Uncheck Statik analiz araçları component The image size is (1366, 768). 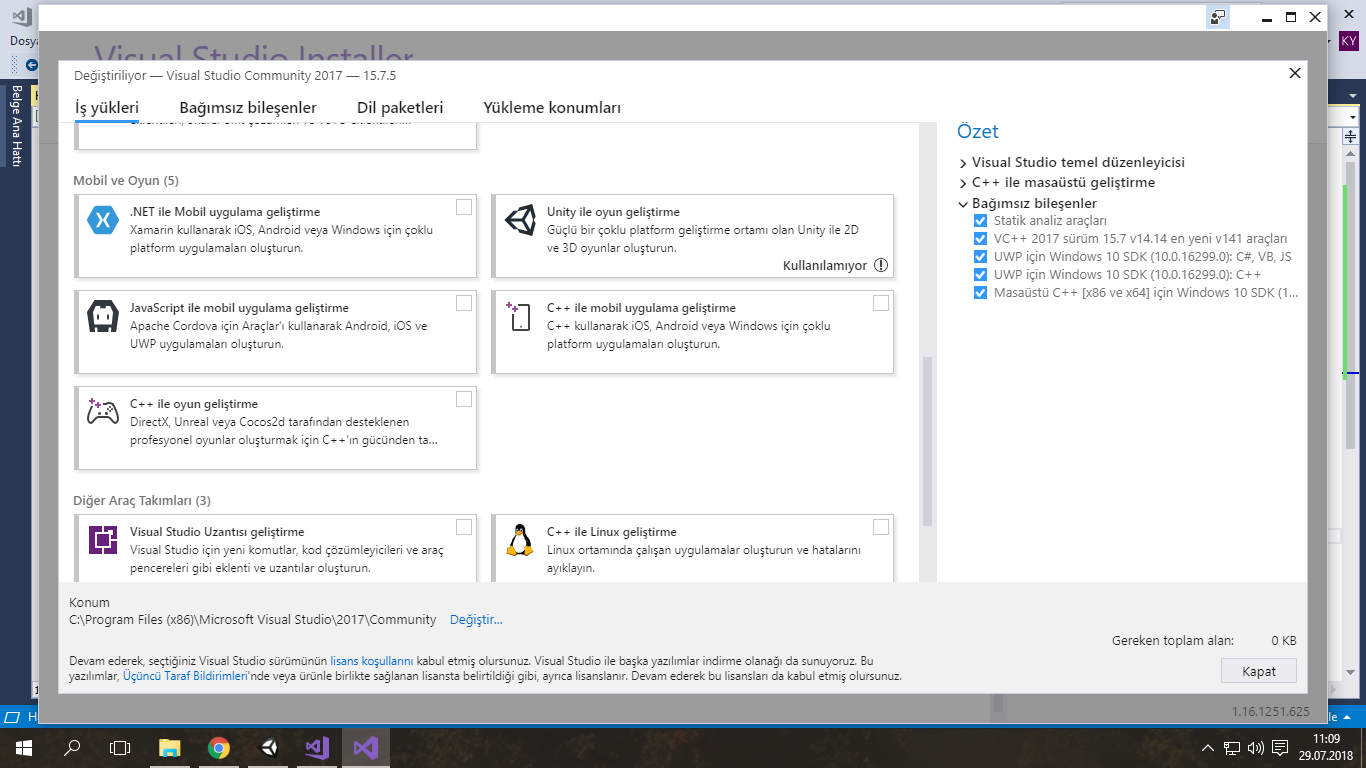pyautogui.click(x=980, y=221)
